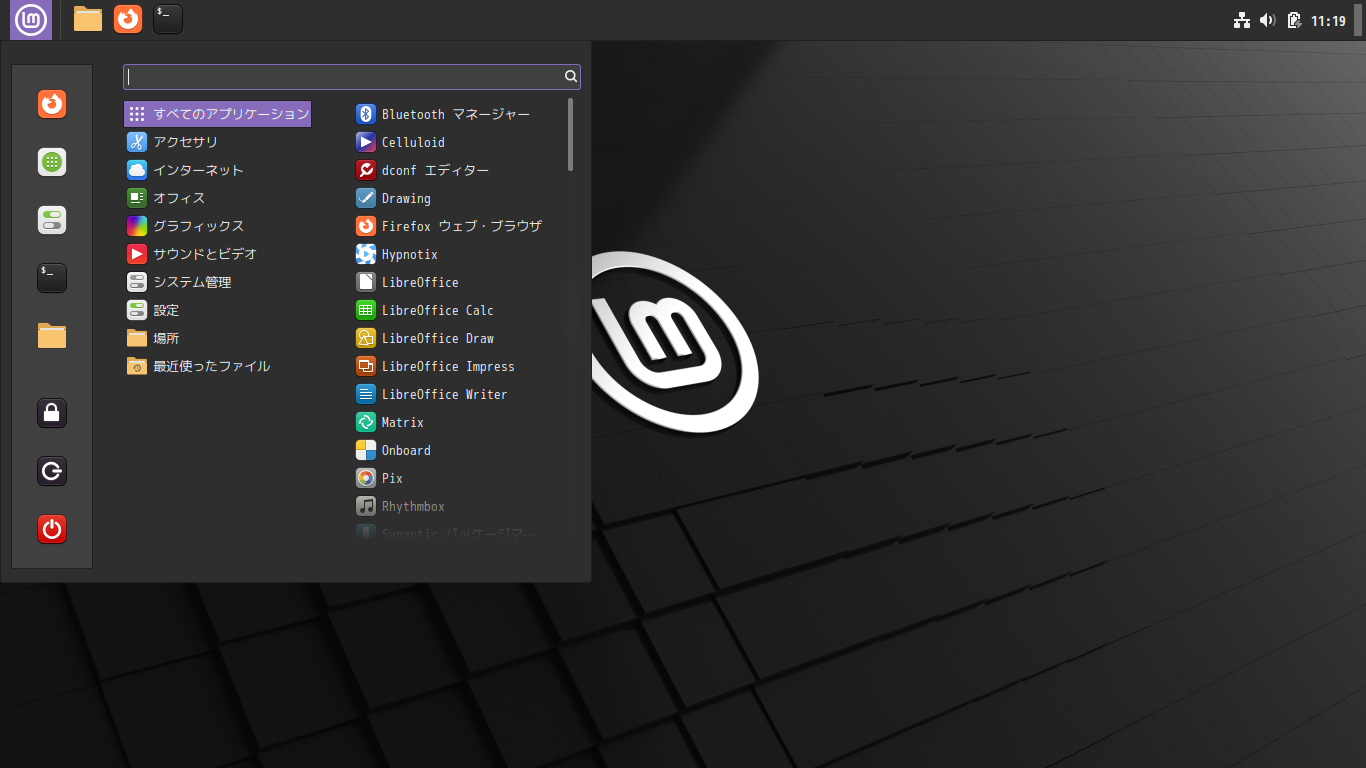The image size is (1366, 768).
Task: Select the すべてのアプリケーション category
Action: 217,114
